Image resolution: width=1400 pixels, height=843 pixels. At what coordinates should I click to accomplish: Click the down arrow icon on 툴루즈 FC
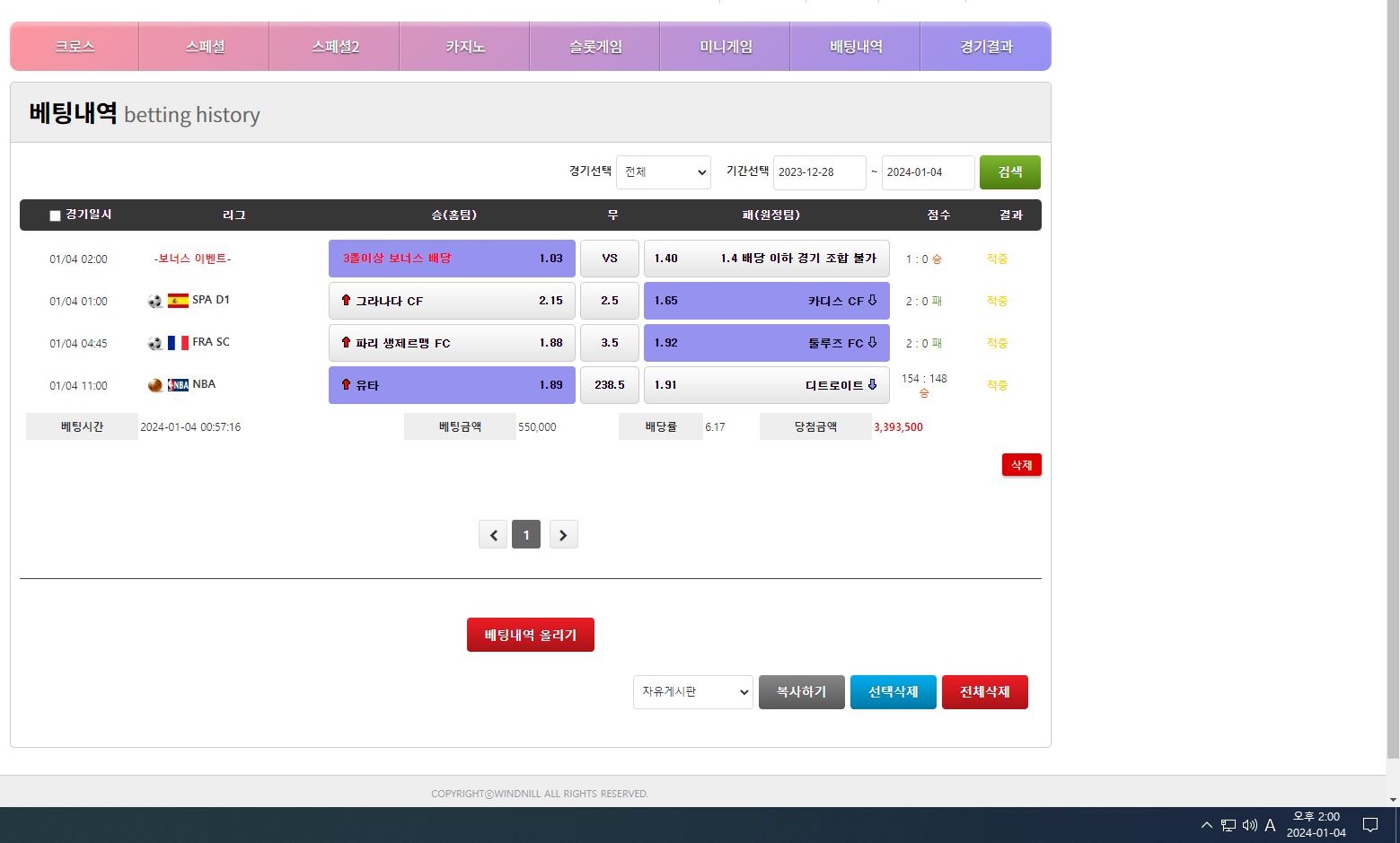[872, 343]
